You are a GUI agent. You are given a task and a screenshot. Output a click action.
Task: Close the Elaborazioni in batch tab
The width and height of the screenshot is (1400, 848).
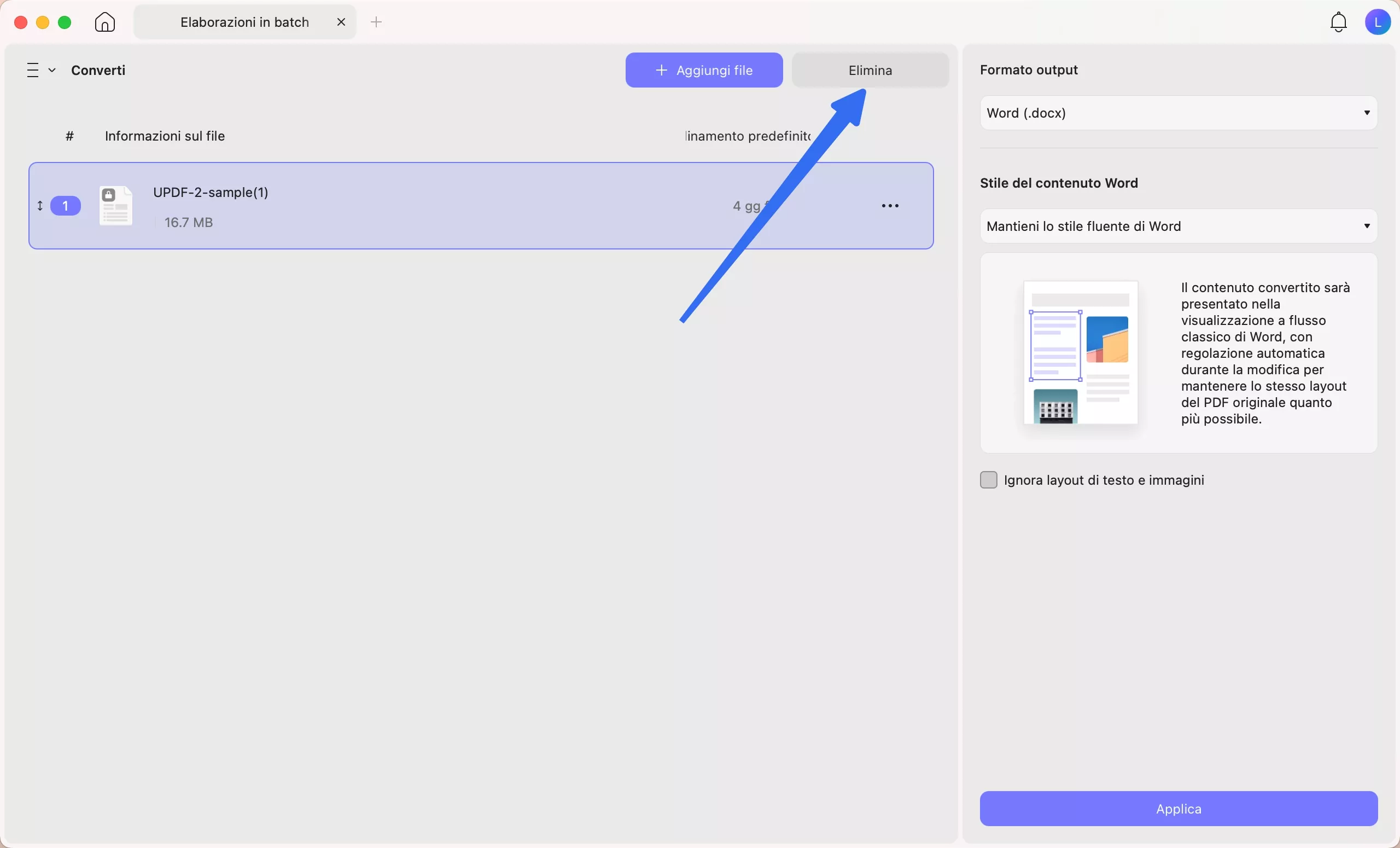click(x=341, y=22)
